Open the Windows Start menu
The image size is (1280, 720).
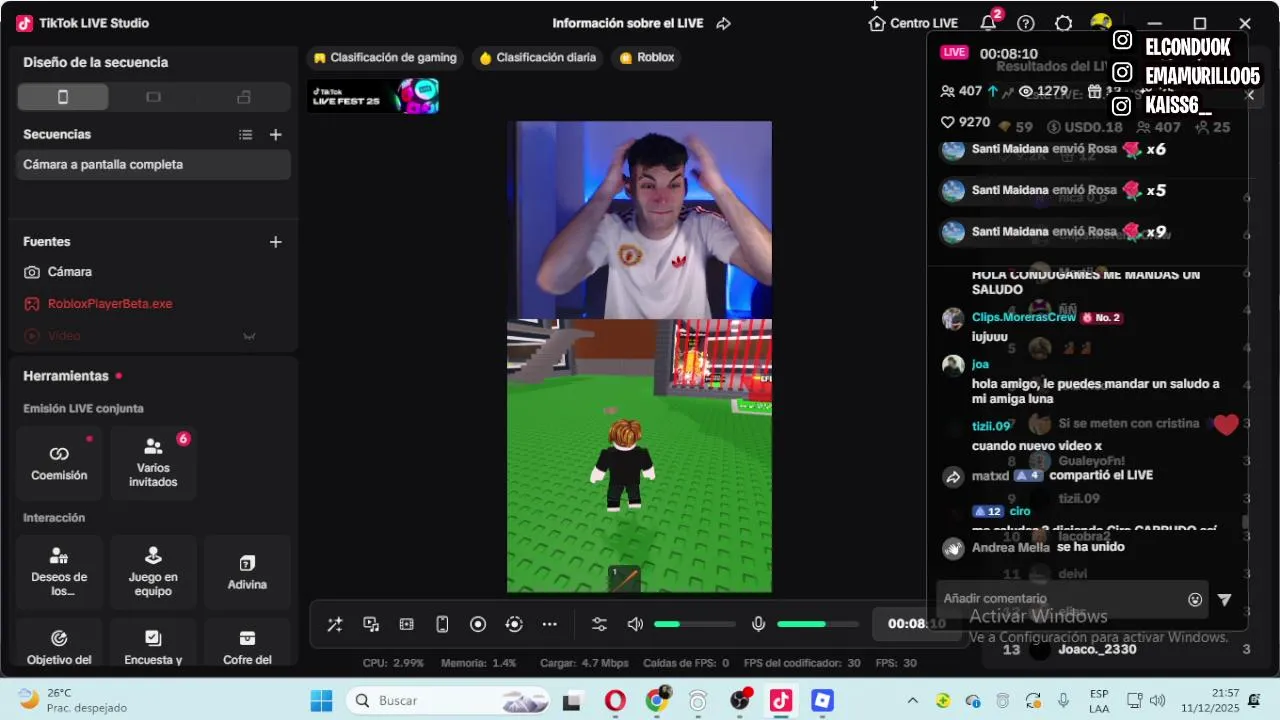pyautogui.click(x=321, y=700)
